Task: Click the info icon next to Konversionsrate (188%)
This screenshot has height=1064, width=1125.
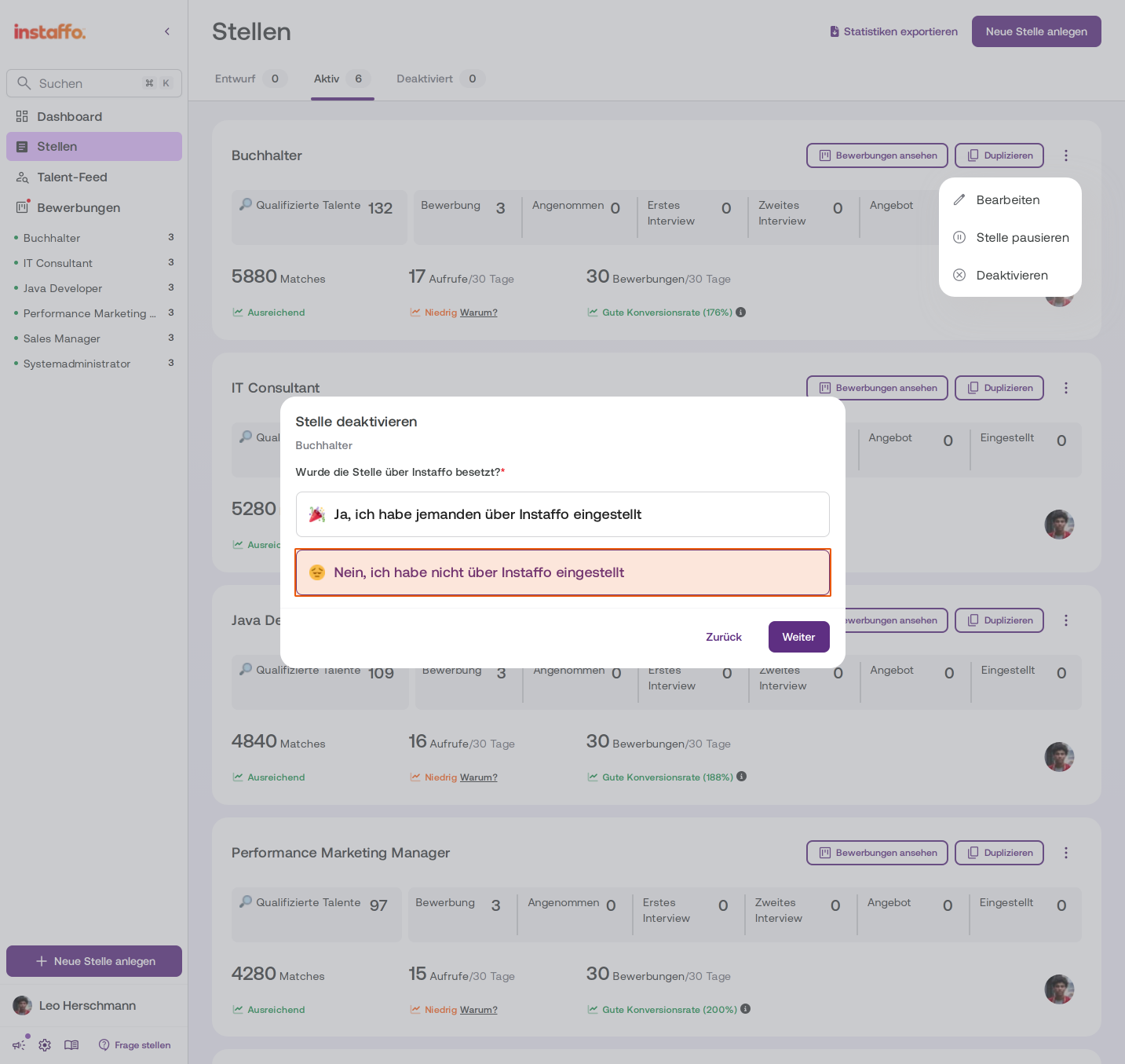Action: (741, 777)
